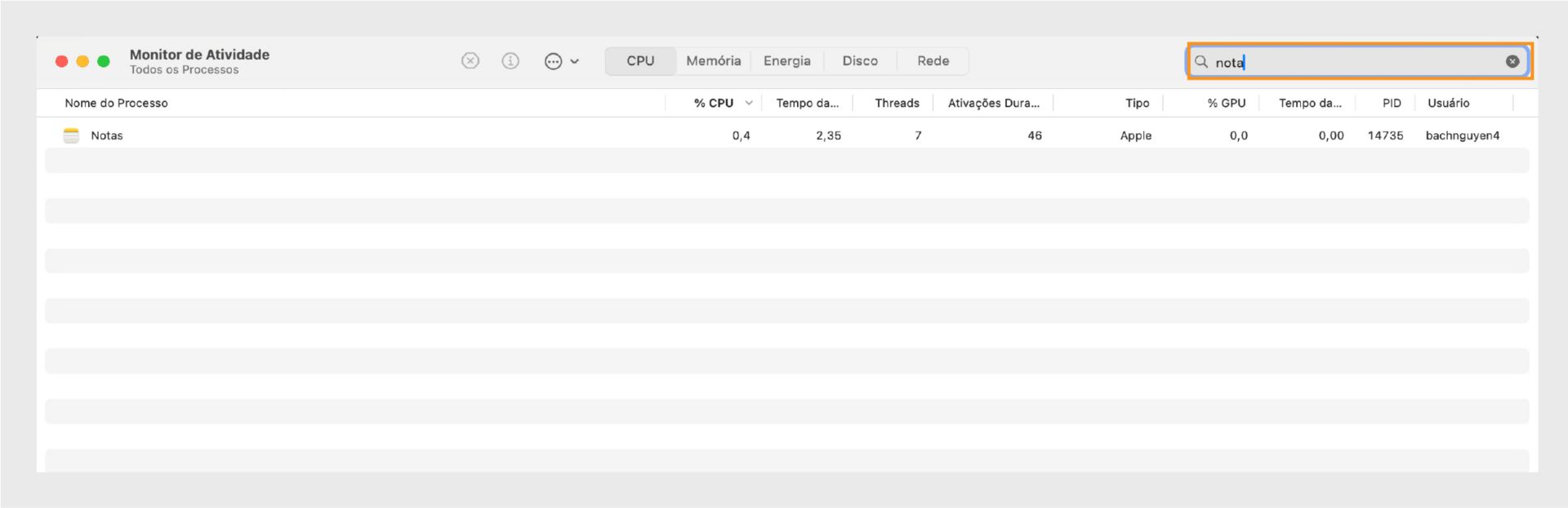This screenshot has height=508, width=1568.
Task: Sort by the Nome do Processo column
Action: click(x=116, y=103)
